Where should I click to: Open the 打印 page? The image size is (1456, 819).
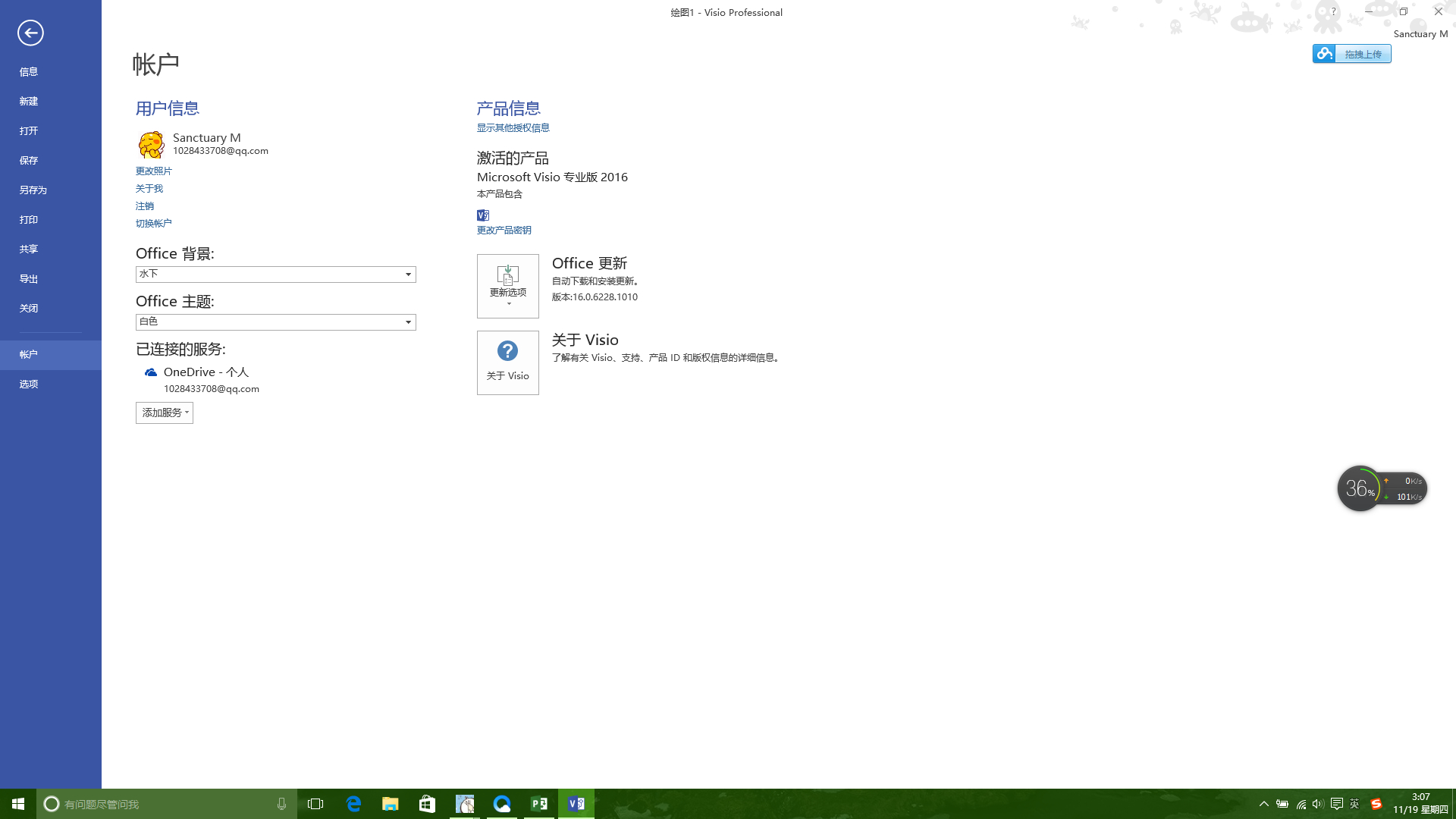click(51, 220)
